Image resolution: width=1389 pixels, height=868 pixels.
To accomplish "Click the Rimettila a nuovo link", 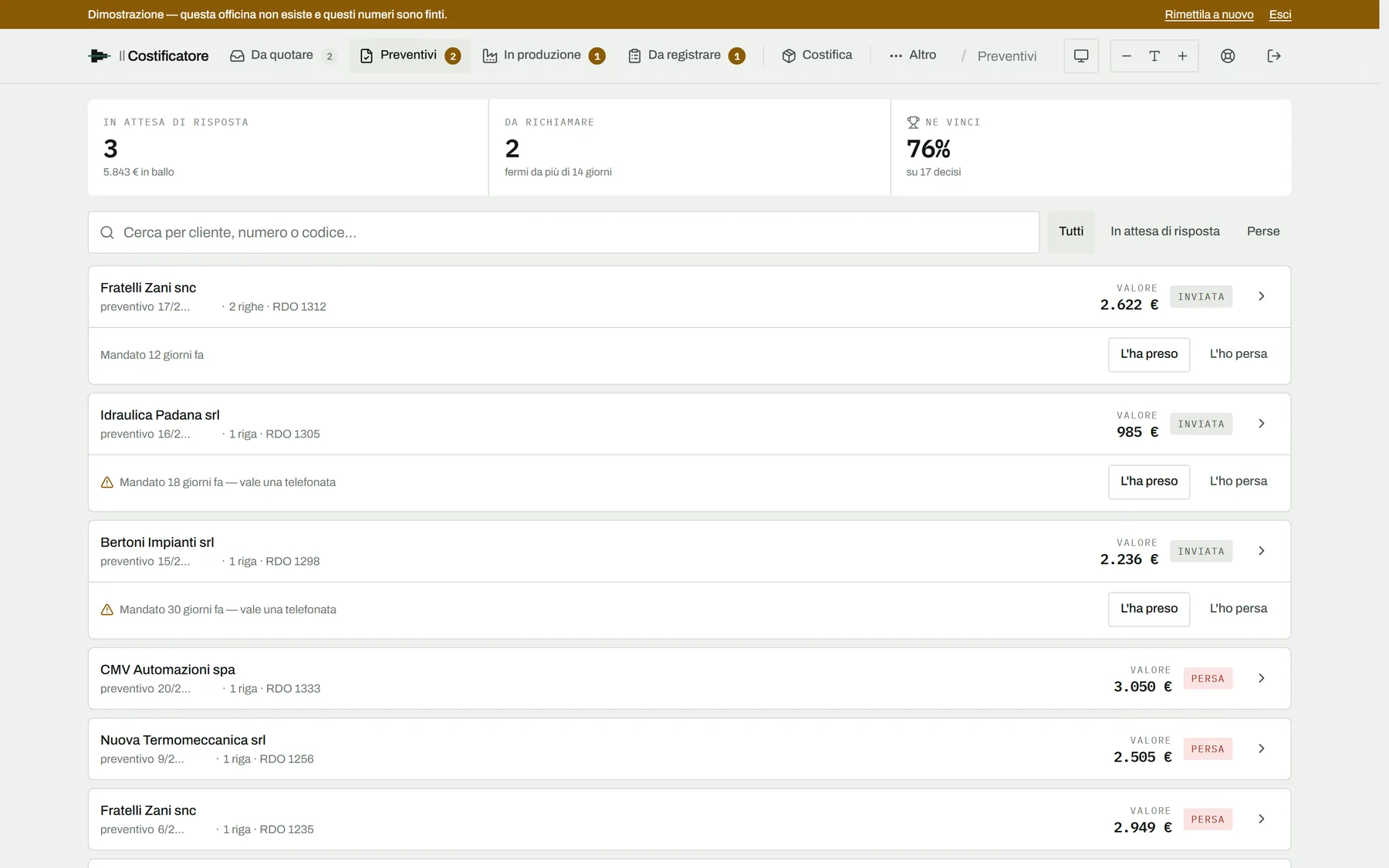I will coord(1209,15).
